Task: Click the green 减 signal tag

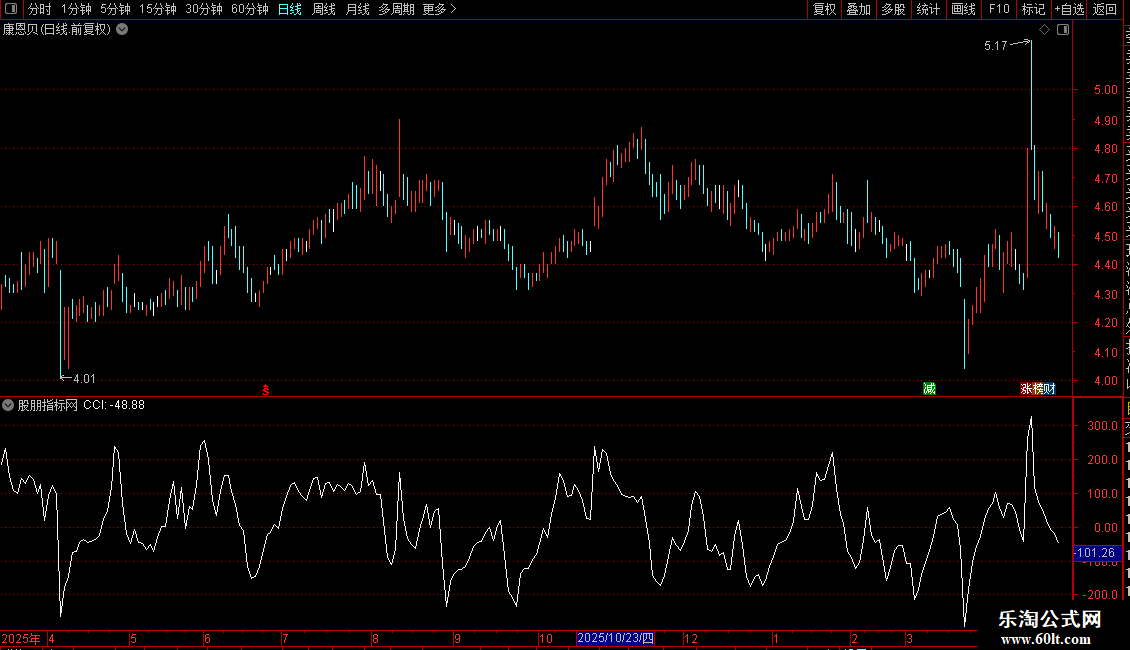Action: [x=930, y=389]
